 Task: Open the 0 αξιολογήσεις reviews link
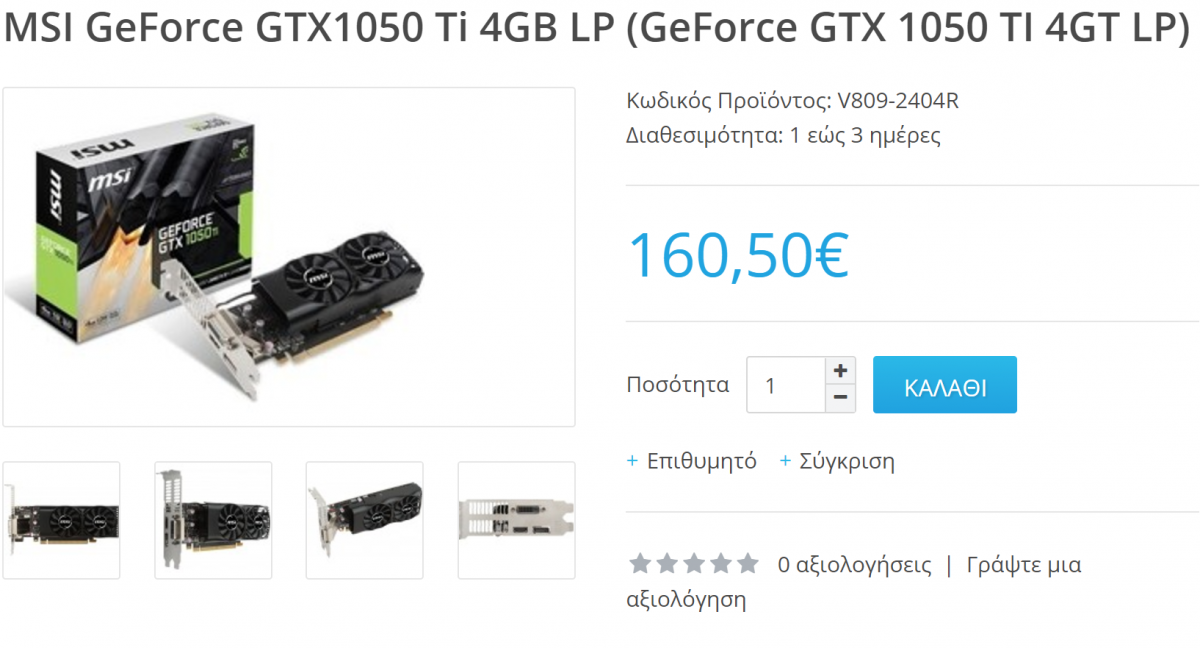pyautogui.click(x=854, y=565)
